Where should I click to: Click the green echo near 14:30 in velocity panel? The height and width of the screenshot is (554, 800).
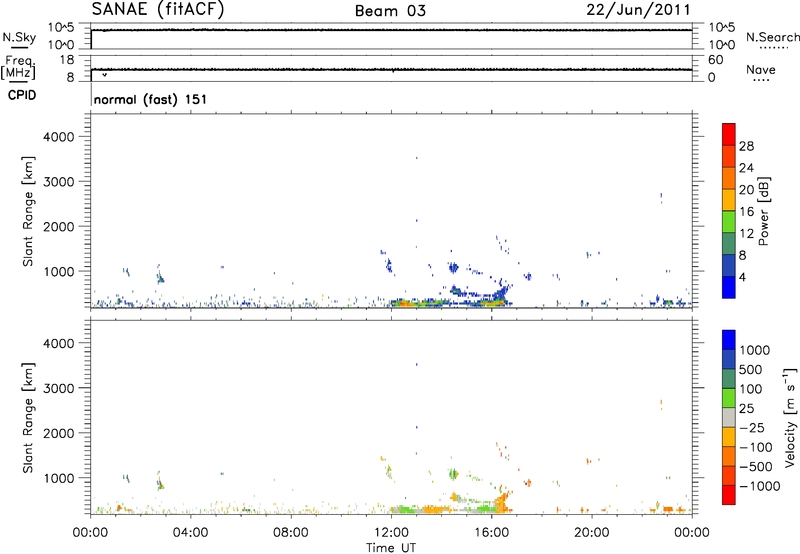pyautogui.click(x=453, y=474)
